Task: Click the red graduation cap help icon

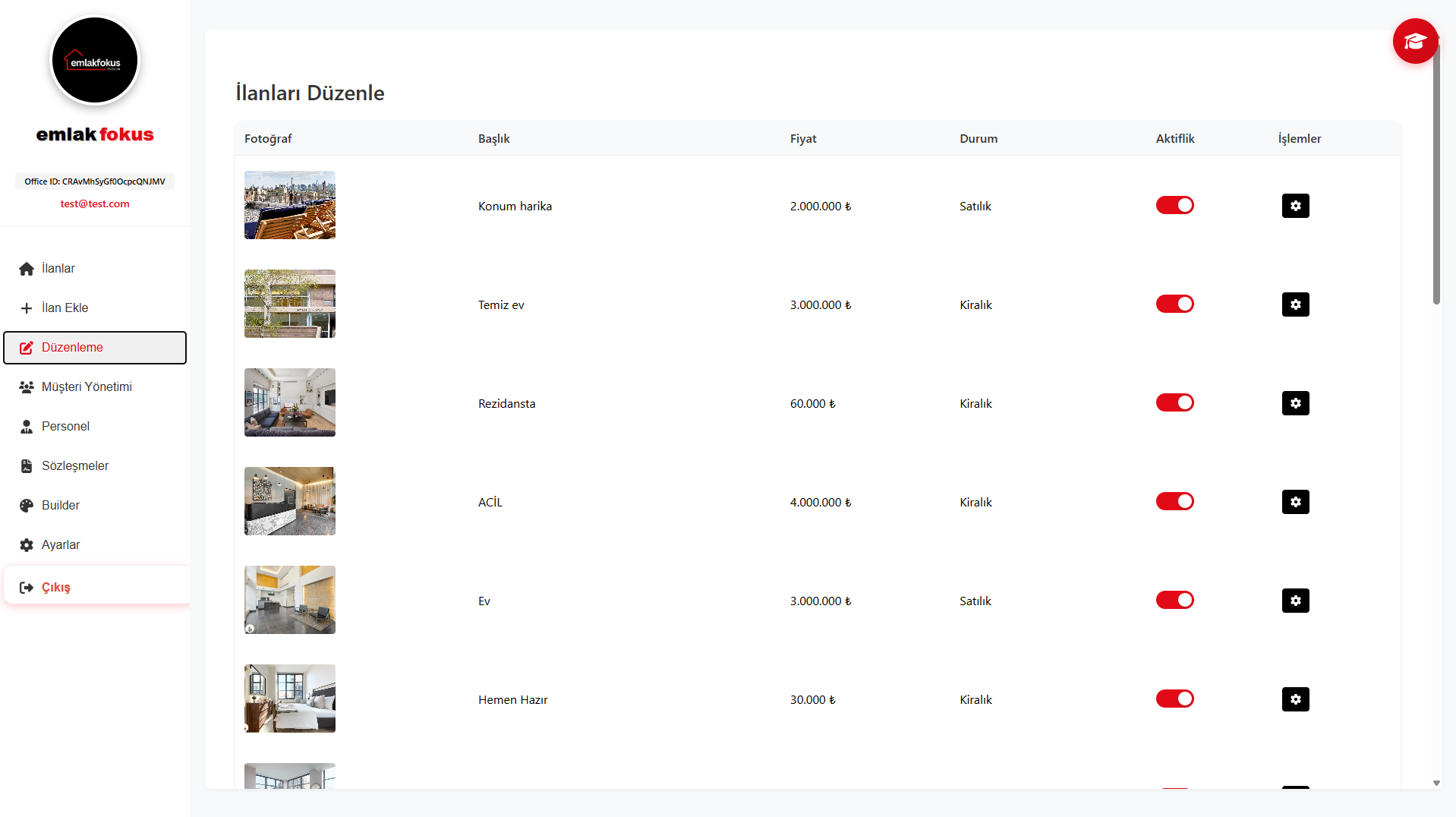Action: tap(1414, 41)
